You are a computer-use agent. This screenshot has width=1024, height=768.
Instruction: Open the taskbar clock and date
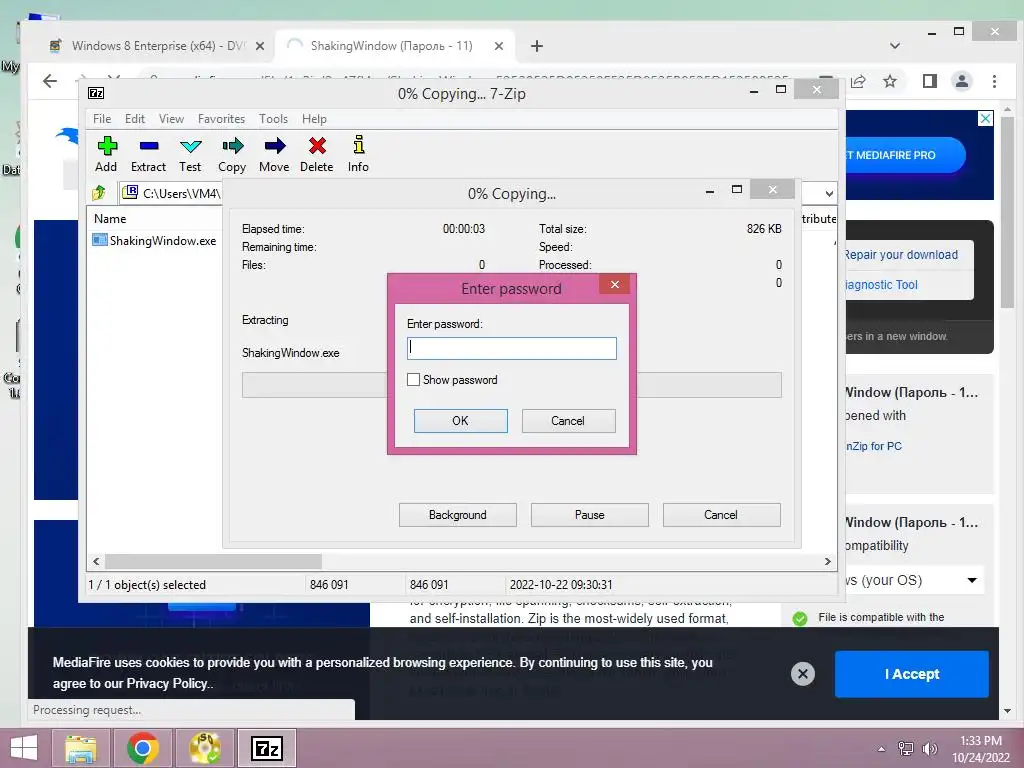click(x=981, y=749)
